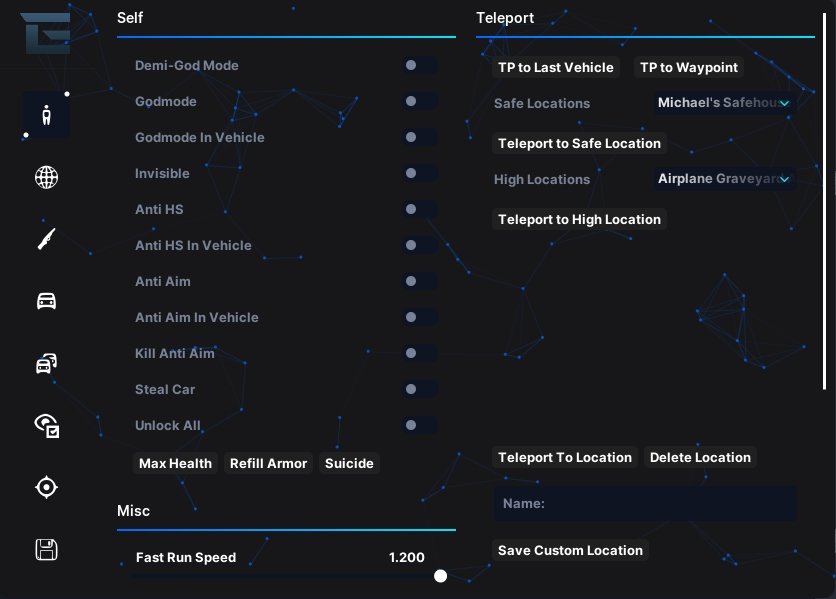This screenshot has width=836, height=599.
Task: Click Max Health button
Action: 175,463
